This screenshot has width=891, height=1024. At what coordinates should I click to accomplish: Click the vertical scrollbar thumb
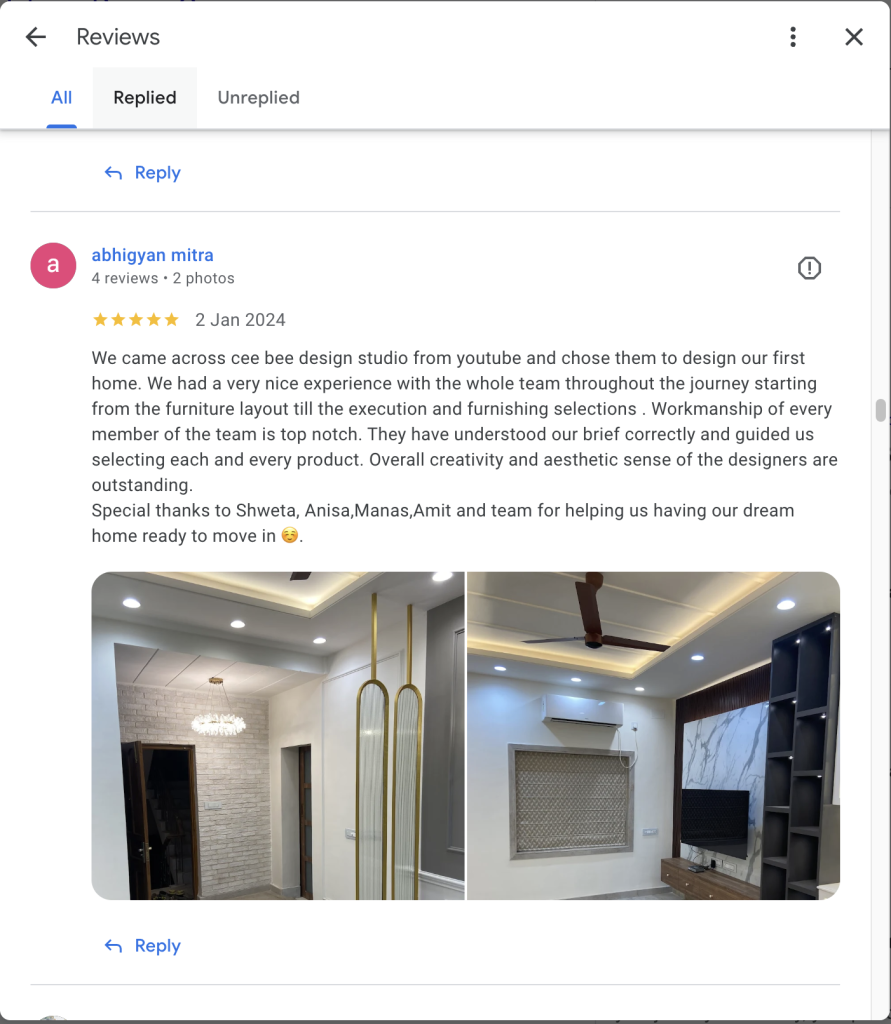[881, 411]
